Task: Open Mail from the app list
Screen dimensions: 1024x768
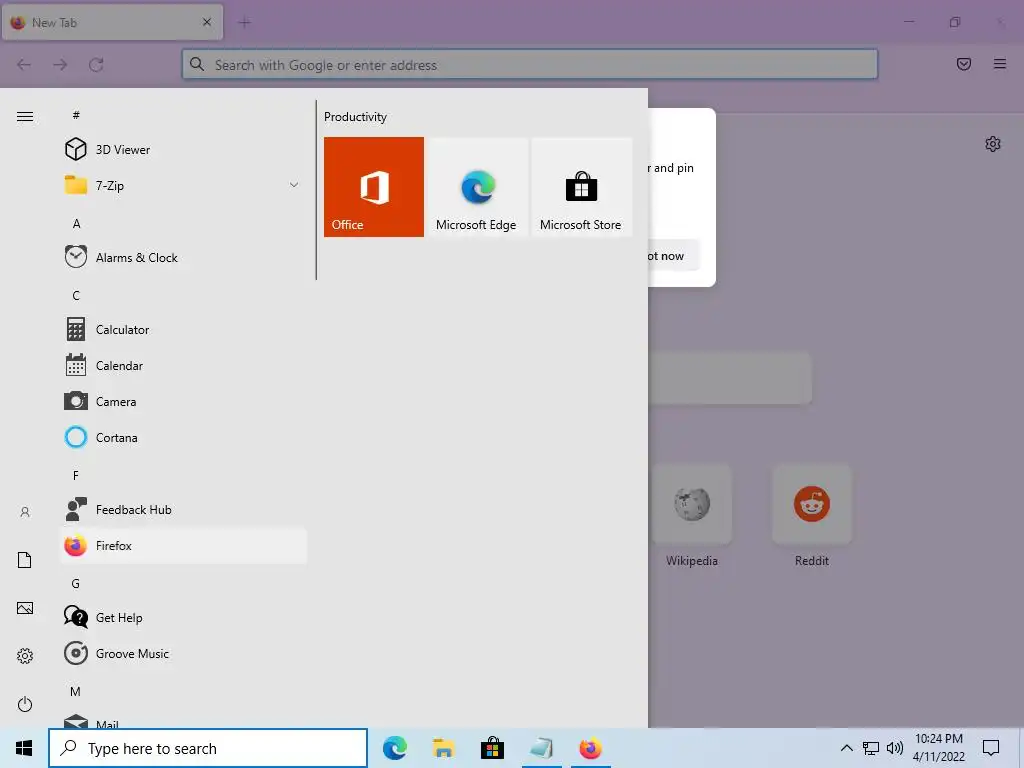Action: pyautogui.click(x=184, y=721)
